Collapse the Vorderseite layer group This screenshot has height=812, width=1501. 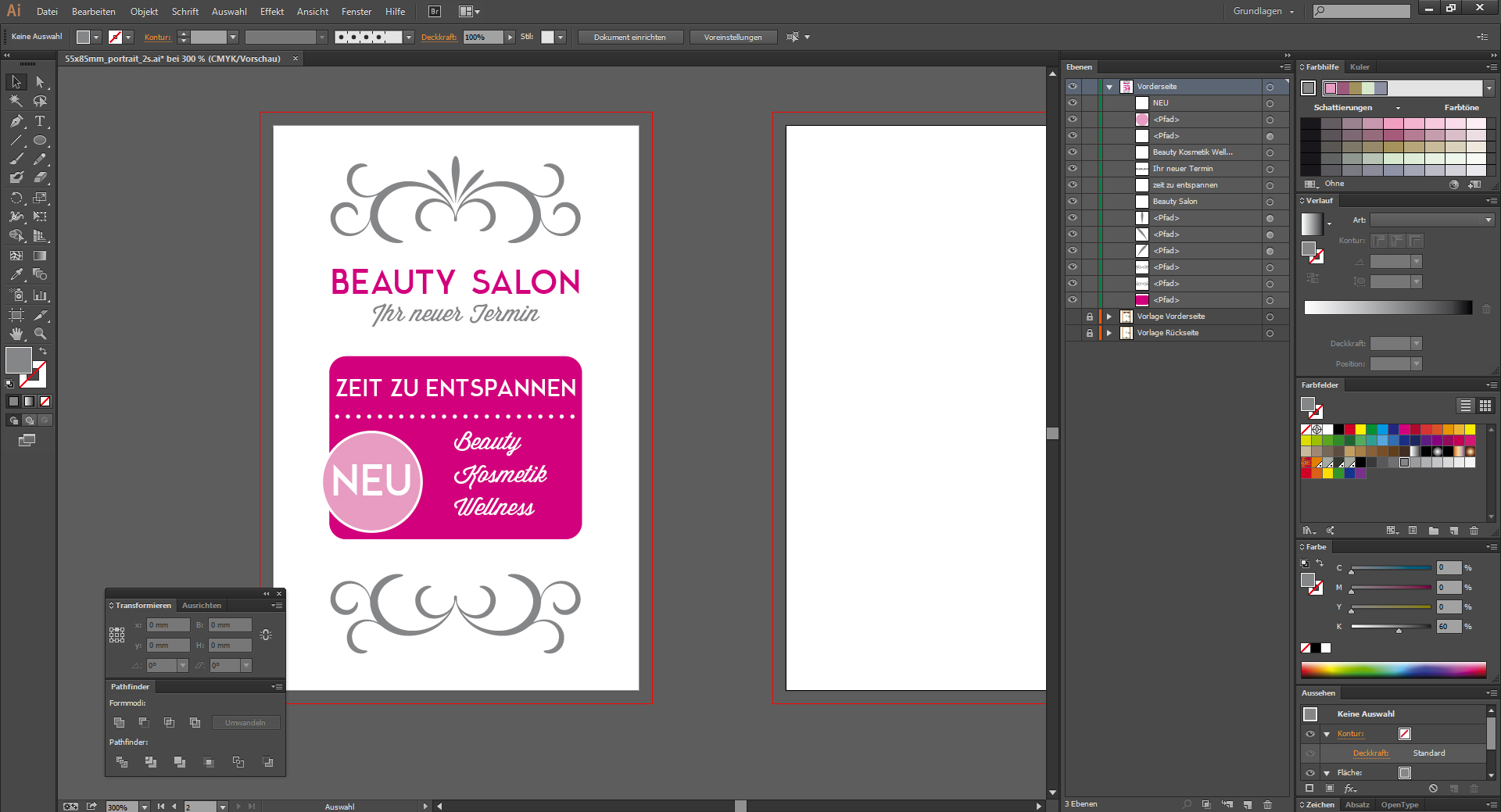[1109, 87]
